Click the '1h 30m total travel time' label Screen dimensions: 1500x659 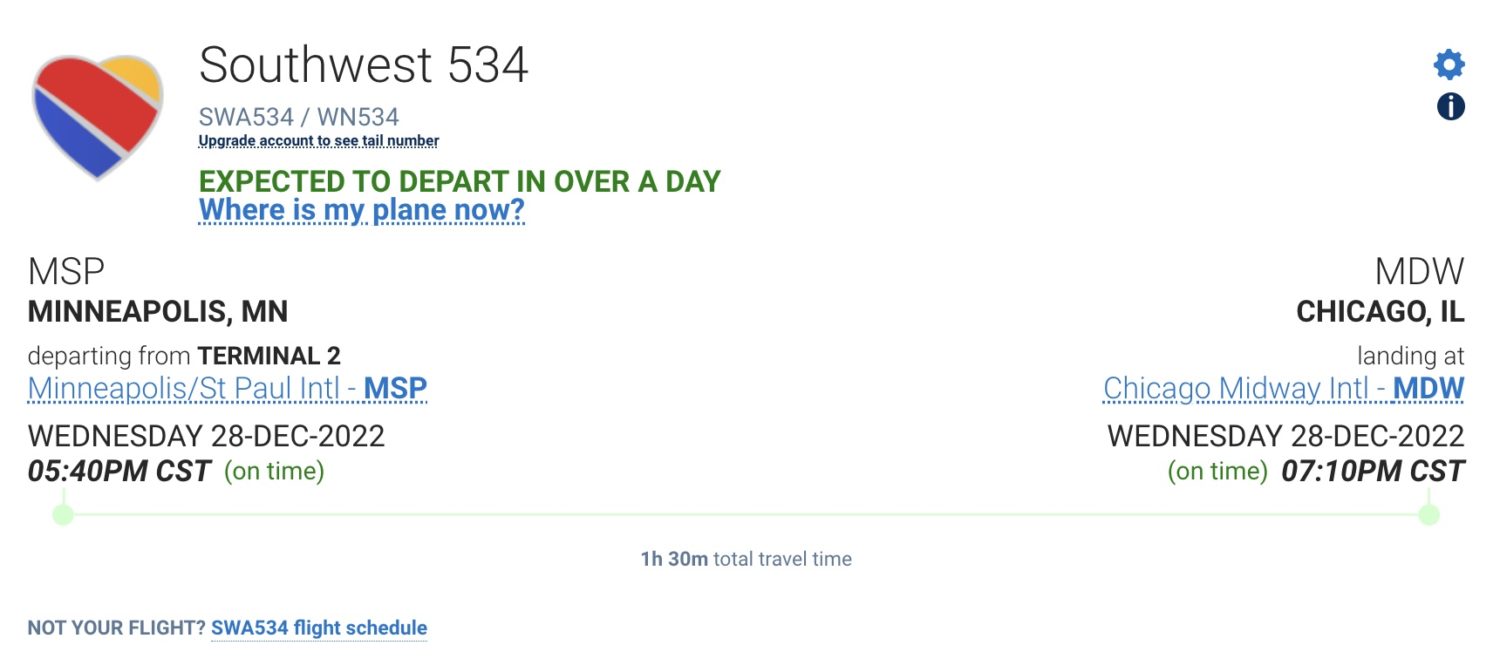coord(746,559)
